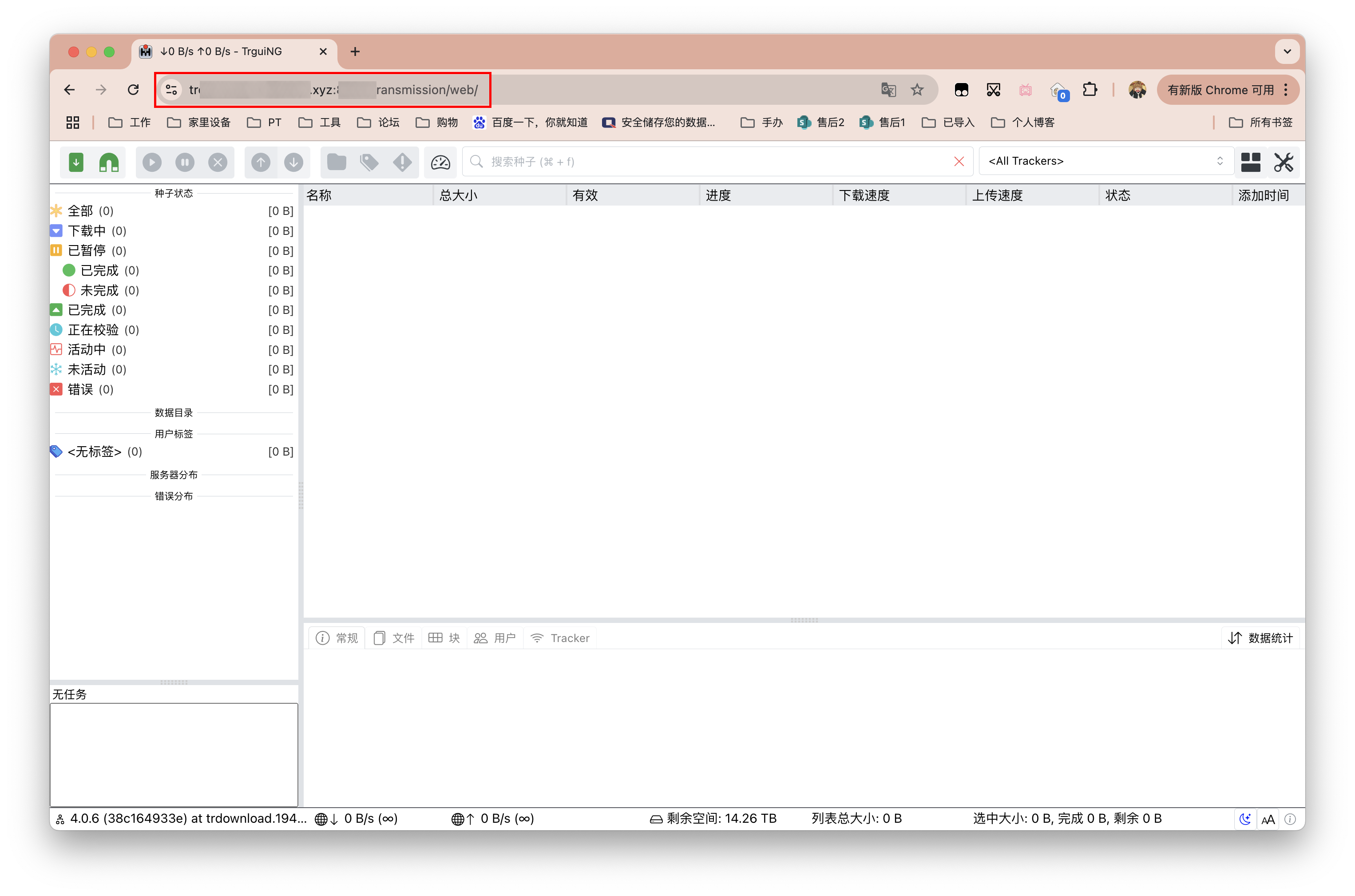Open 百度一下，你就知道 bookmark
The height and width of the screenshot is (896, 1355).
(530, 122)
